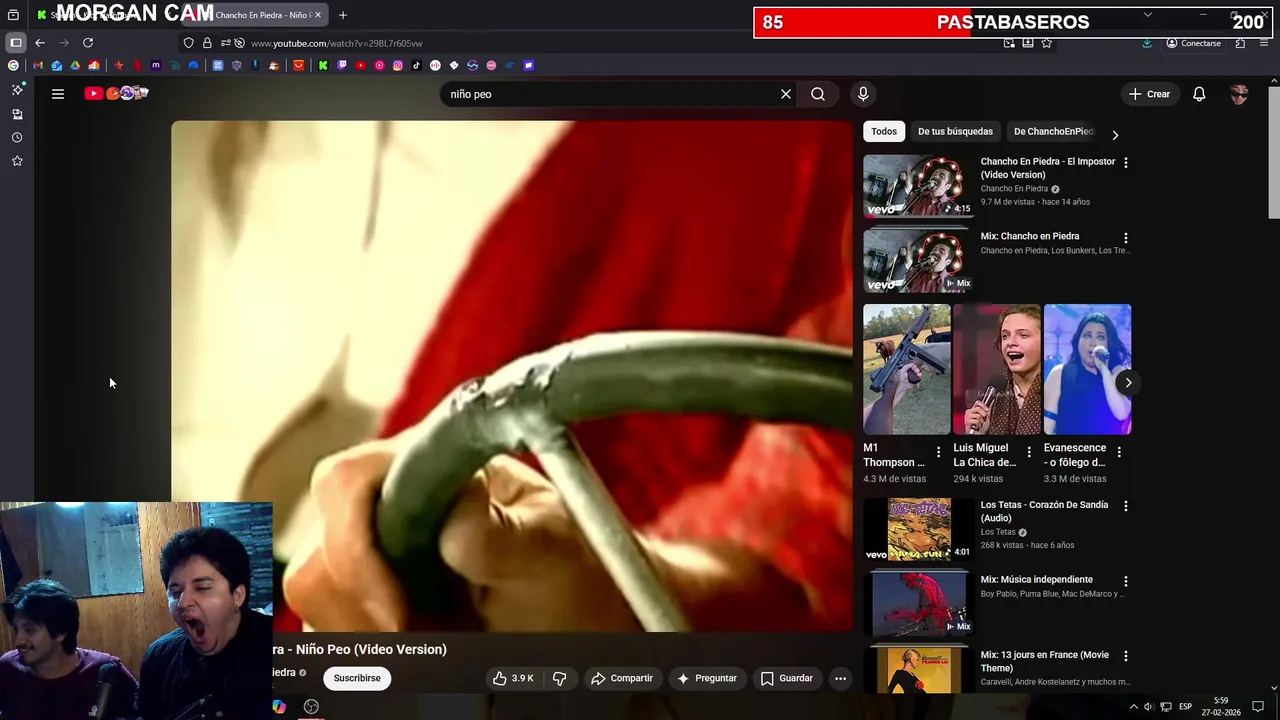
Task: Open the Instagram bookmark
Action: tap(398, 65)
